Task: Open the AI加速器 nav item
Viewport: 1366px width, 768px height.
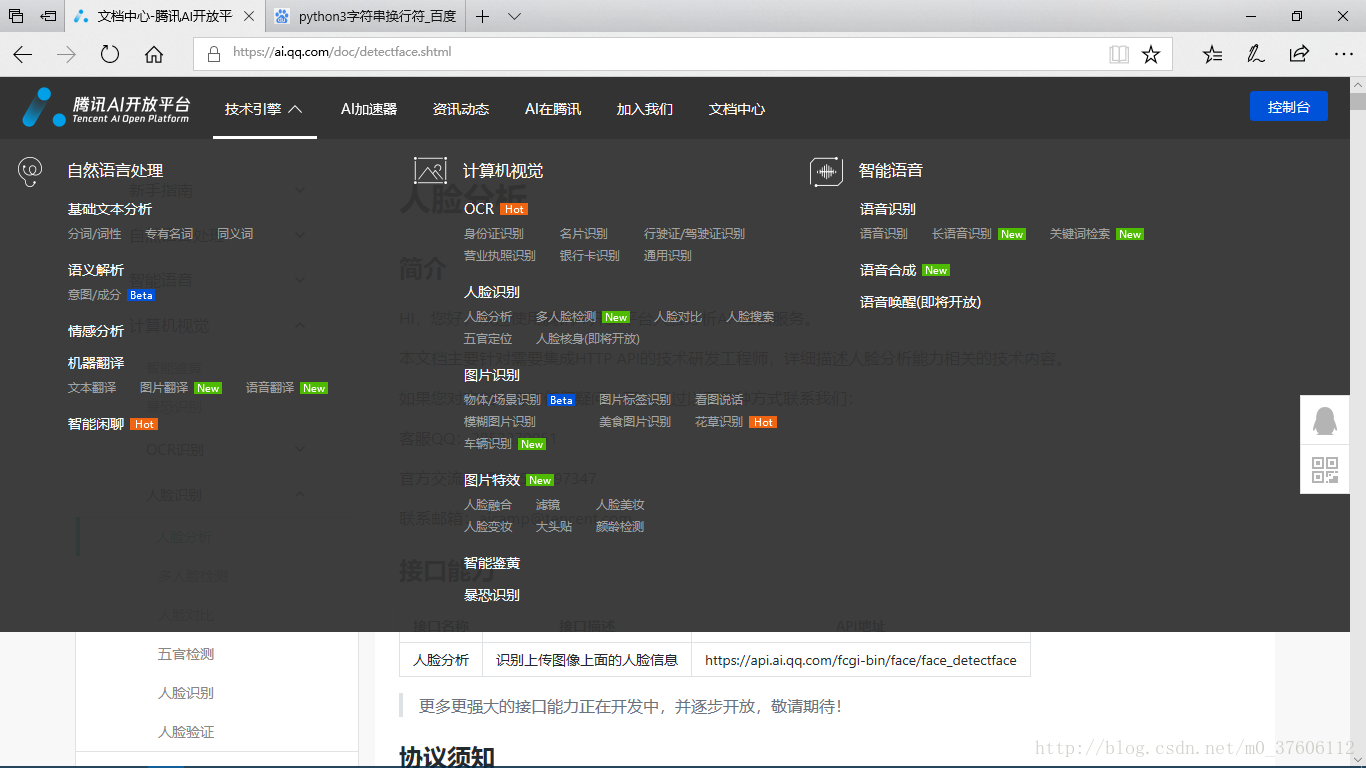Action: click(x=369, y=109)
